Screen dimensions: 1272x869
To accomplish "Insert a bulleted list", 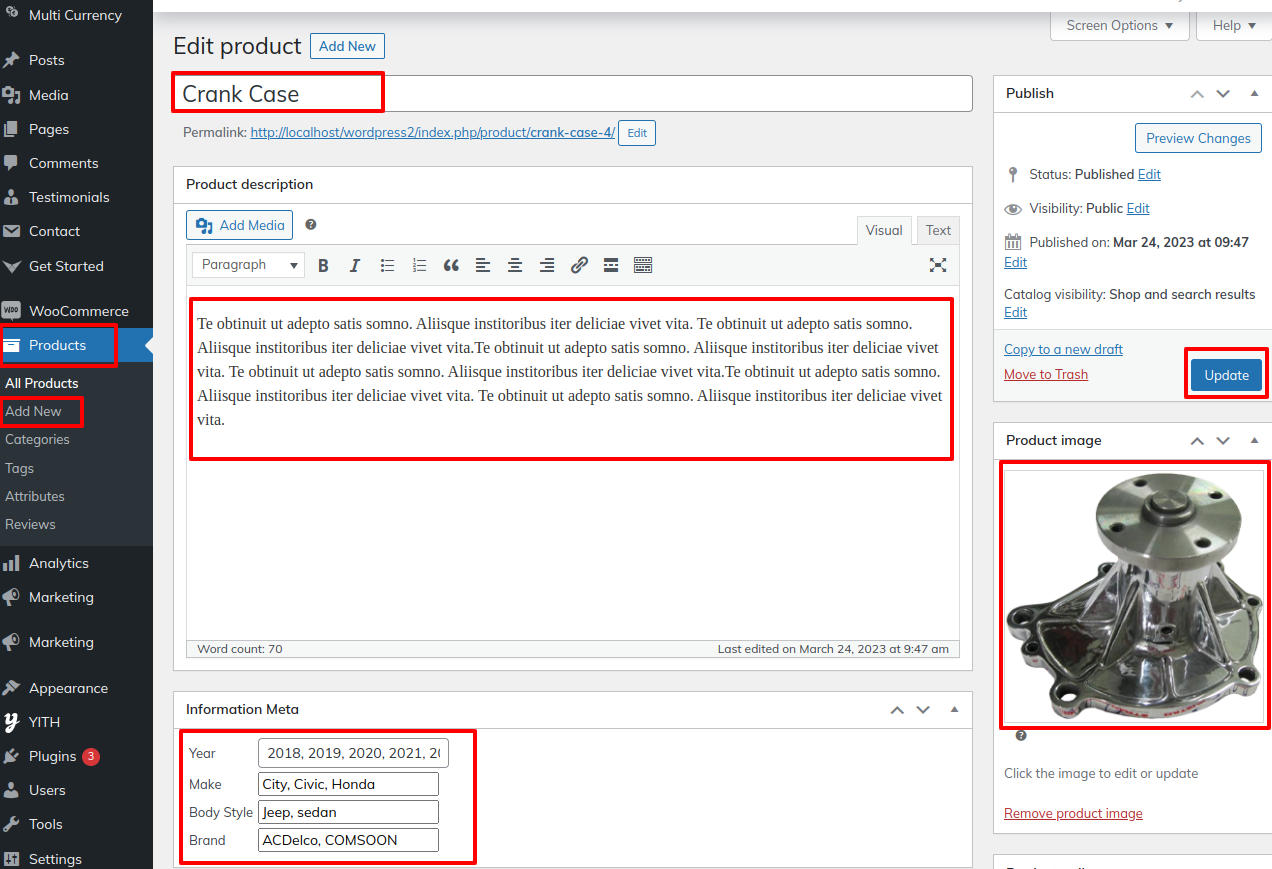I will click(387, 265).
